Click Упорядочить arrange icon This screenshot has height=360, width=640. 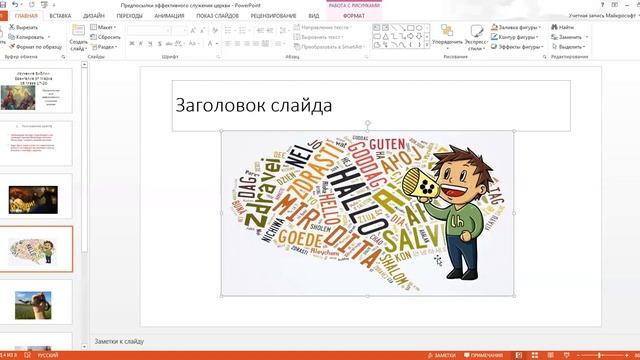[x=447, y=31]
